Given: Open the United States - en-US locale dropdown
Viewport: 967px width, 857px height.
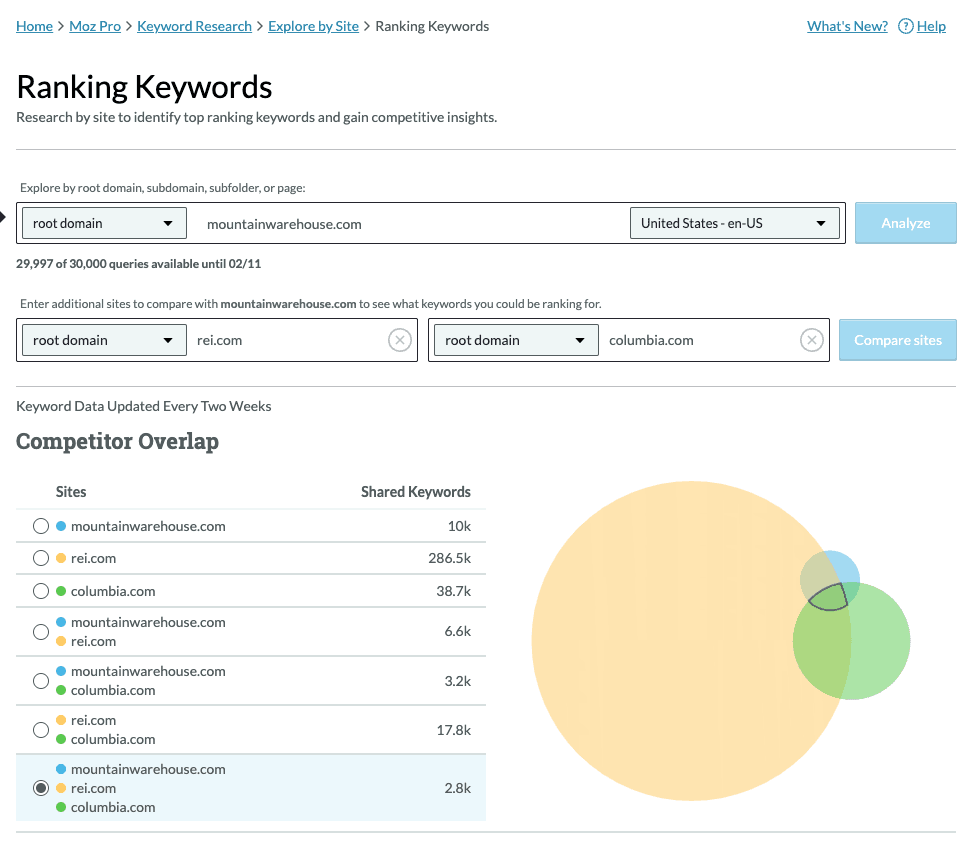Looking at the screenshot, I should (x=734, y=223).
